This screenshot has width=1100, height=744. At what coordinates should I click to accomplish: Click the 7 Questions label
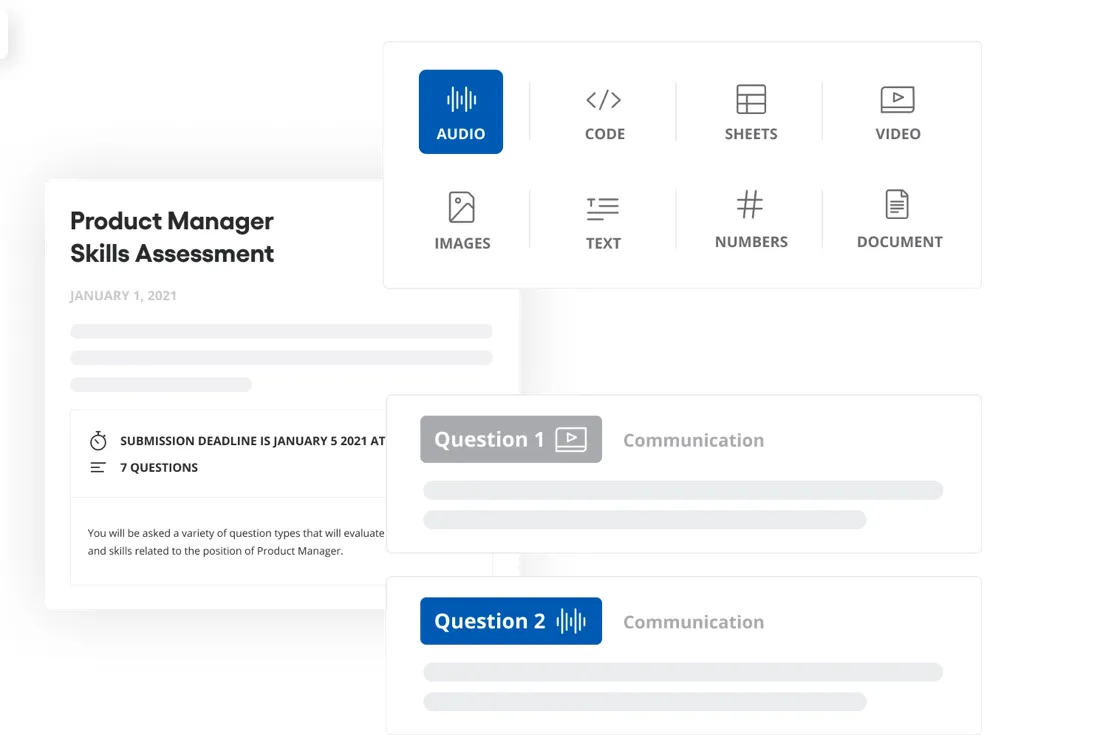[159, 467]
